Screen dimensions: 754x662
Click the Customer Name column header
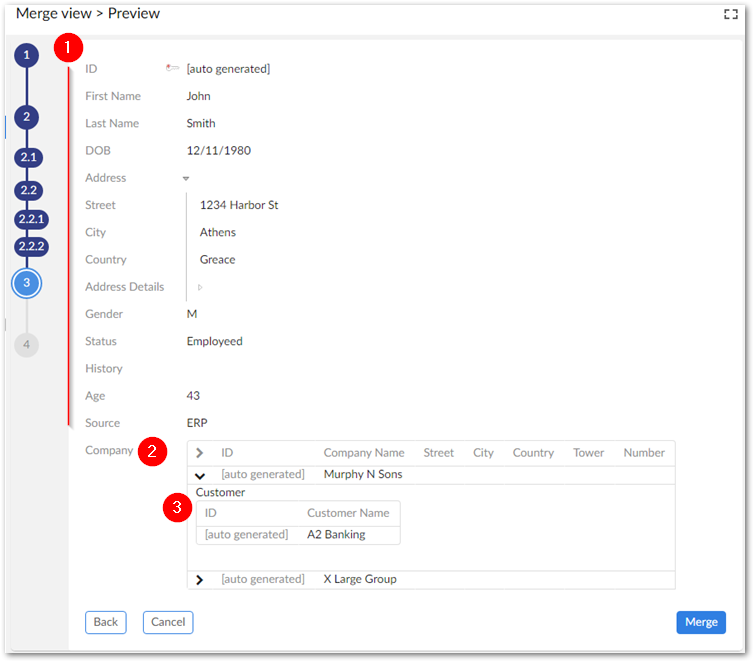348,513
